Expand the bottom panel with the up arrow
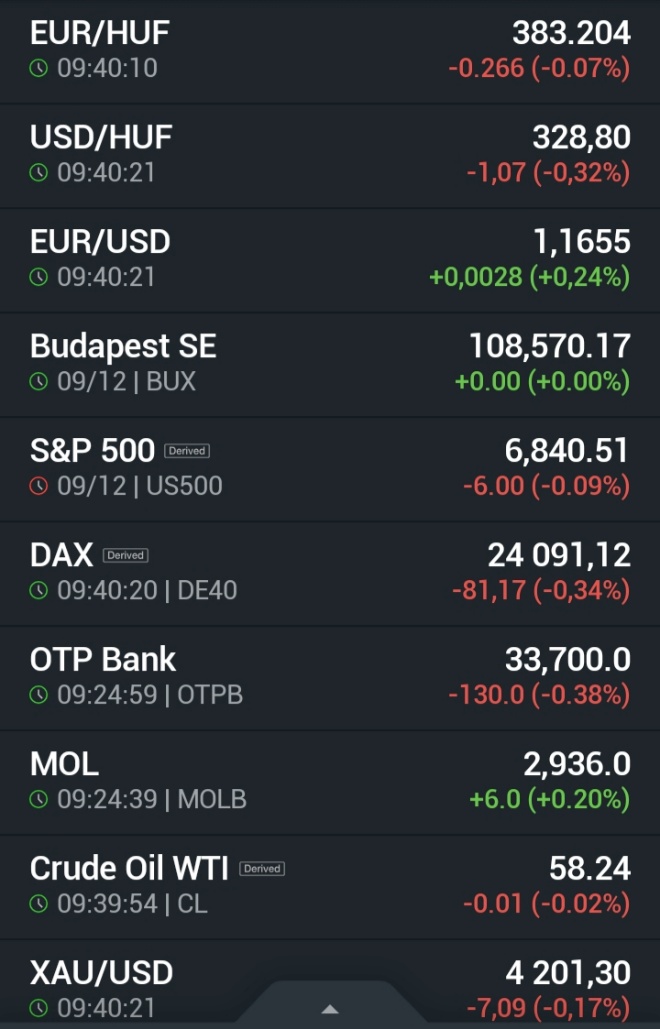Viewport: 660px width, 1029px height. tap(330, 1008)
